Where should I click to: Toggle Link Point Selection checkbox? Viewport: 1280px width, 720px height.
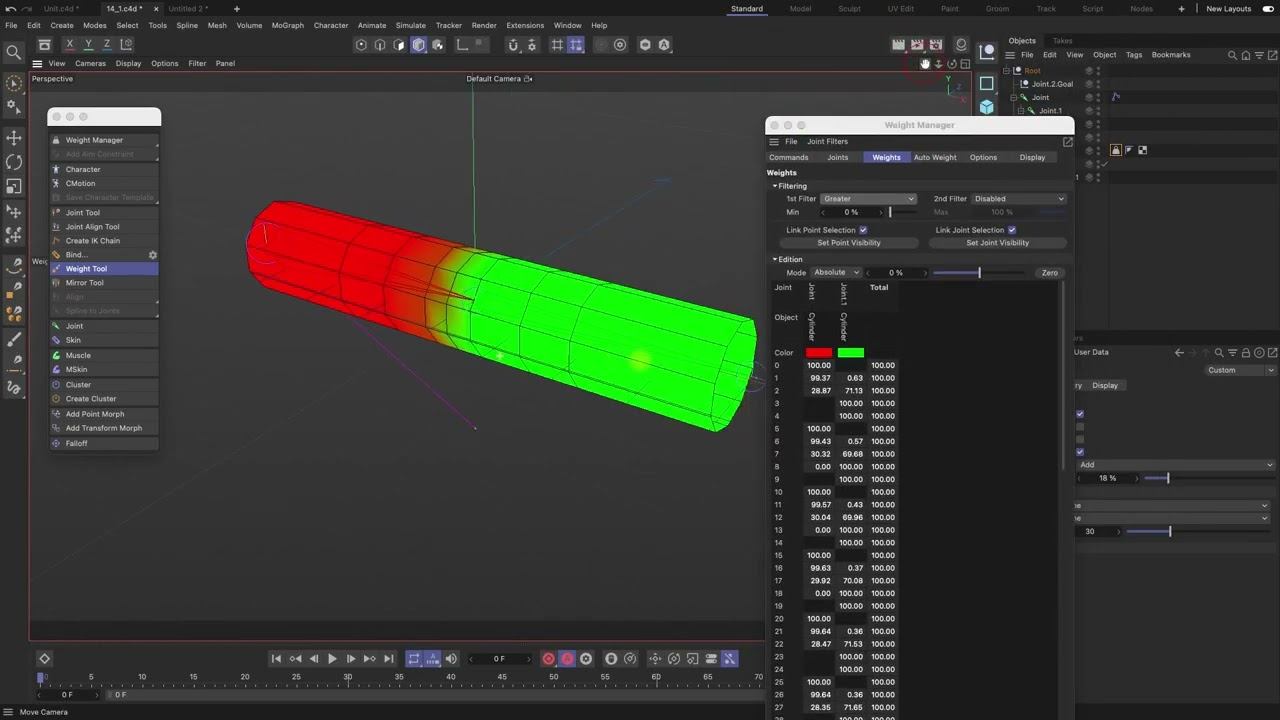(863, 230)
